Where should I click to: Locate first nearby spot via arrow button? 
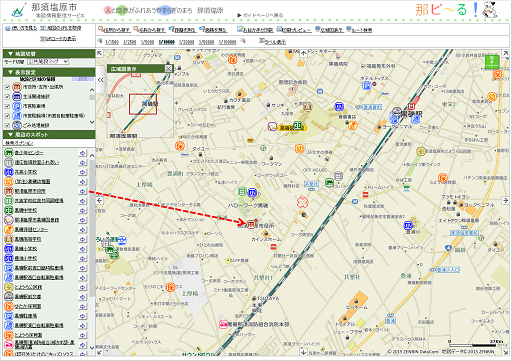pos(82,153)
